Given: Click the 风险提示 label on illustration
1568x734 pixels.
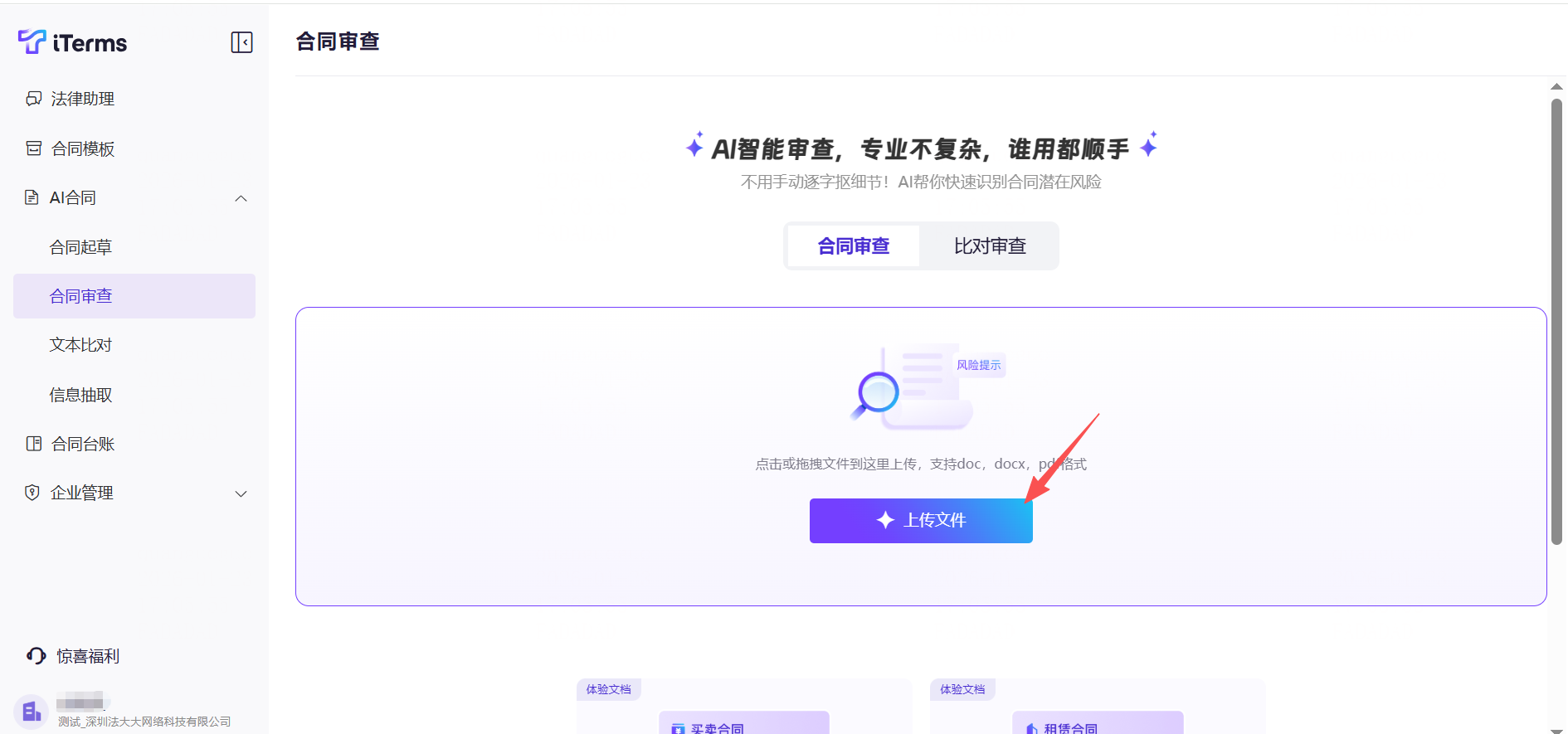Looking at the screenshot, I should click(x=979, y=365).
